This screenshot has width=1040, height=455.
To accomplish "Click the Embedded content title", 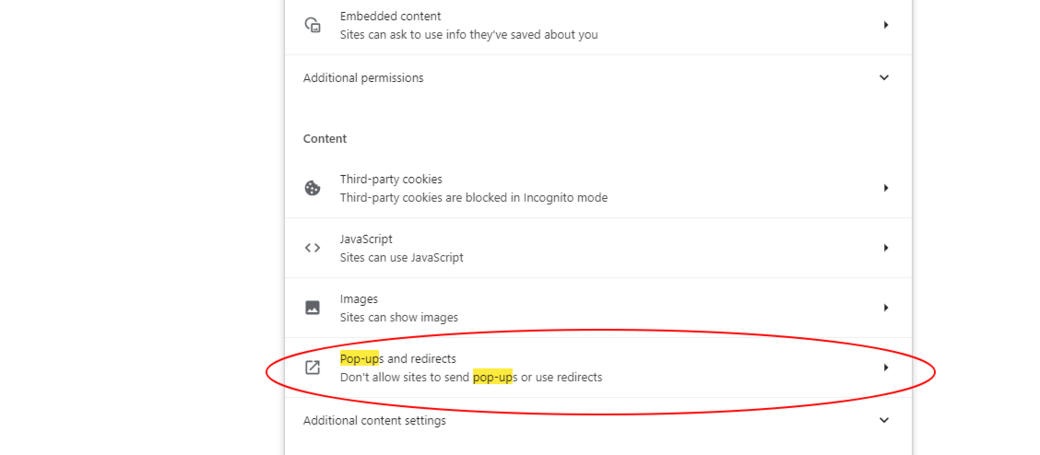I will [x=390, y=16].
